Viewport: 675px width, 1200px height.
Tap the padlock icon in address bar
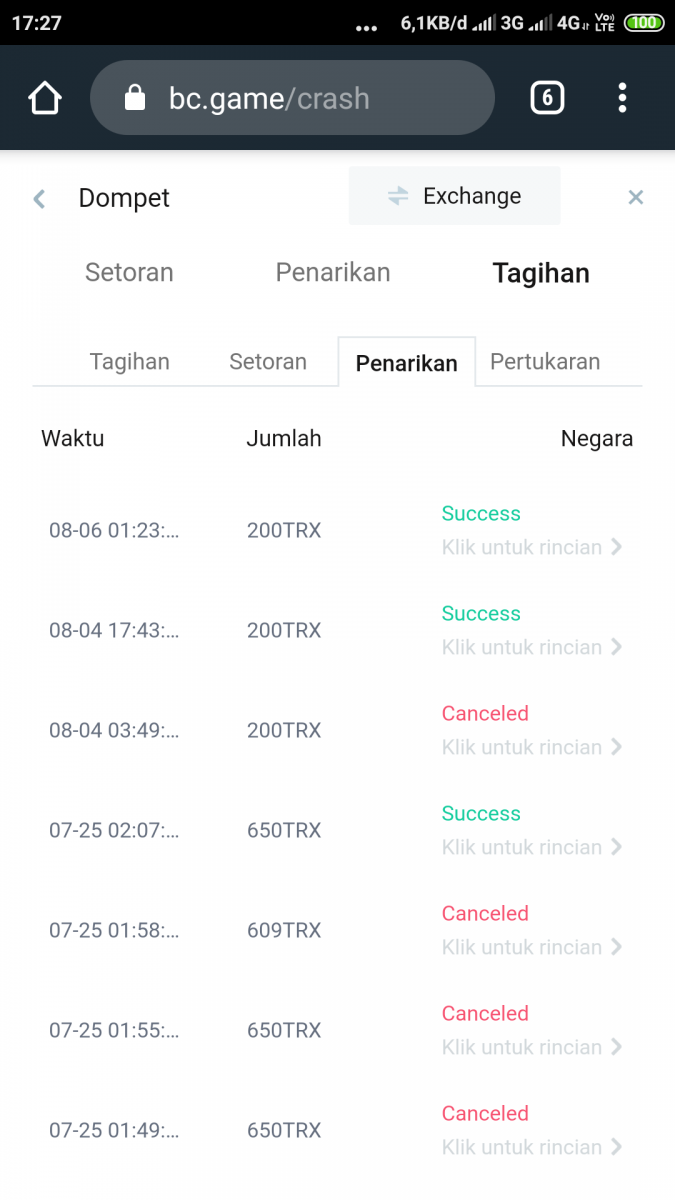pos(135,98)
